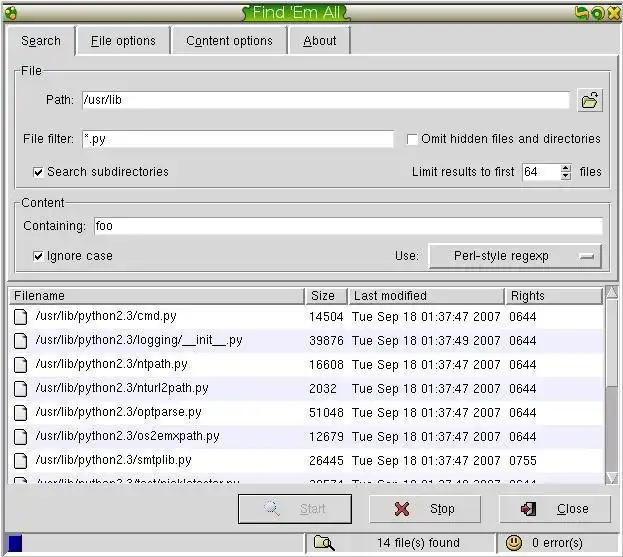Open the folder browse icon beside Path
The width and height of the screenshot is (623, 557).
(x=590, y=100)
